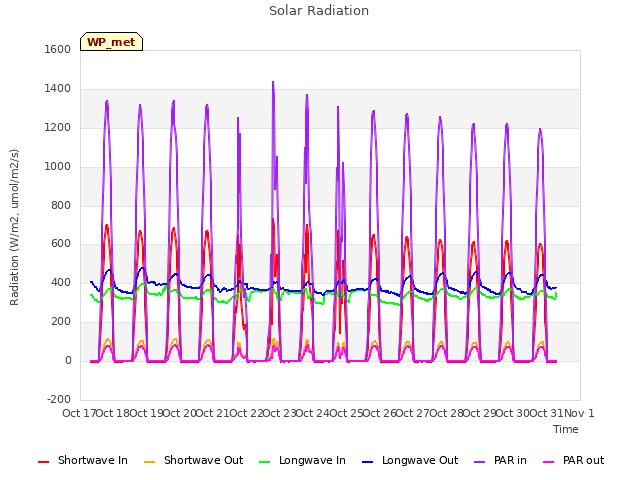The width and height of the screenshot is (640, 480).
Task: Click the Solar Radiation chart title
Action: pyautogui.click(x=319, y=11)
